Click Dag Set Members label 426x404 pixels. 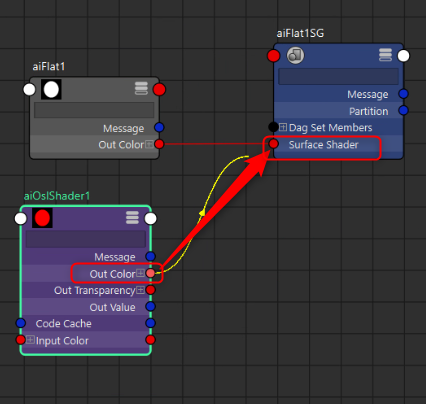click(330, 128)
